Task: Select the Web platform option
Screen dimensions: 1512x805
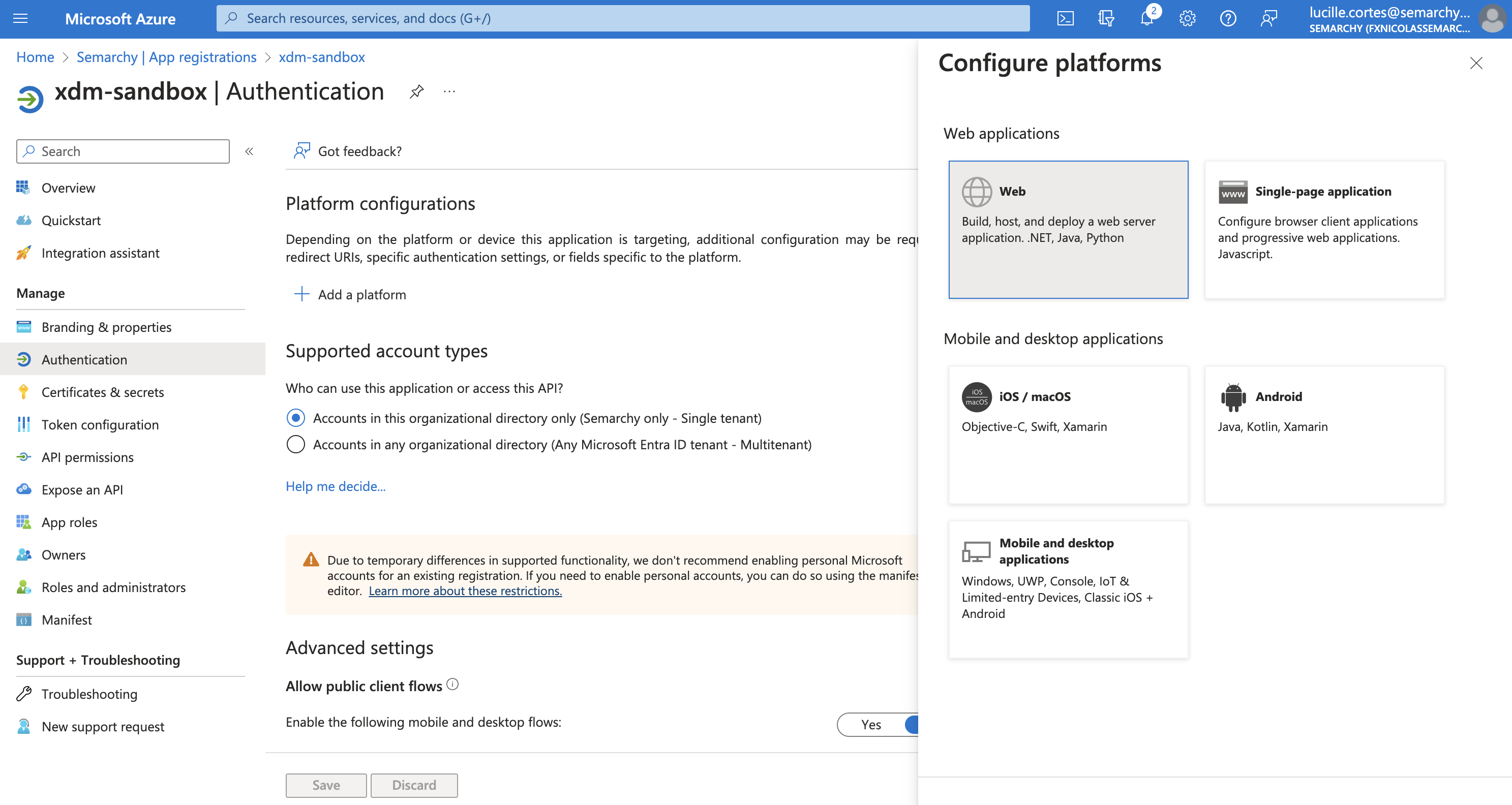Action: [1069, 229]
